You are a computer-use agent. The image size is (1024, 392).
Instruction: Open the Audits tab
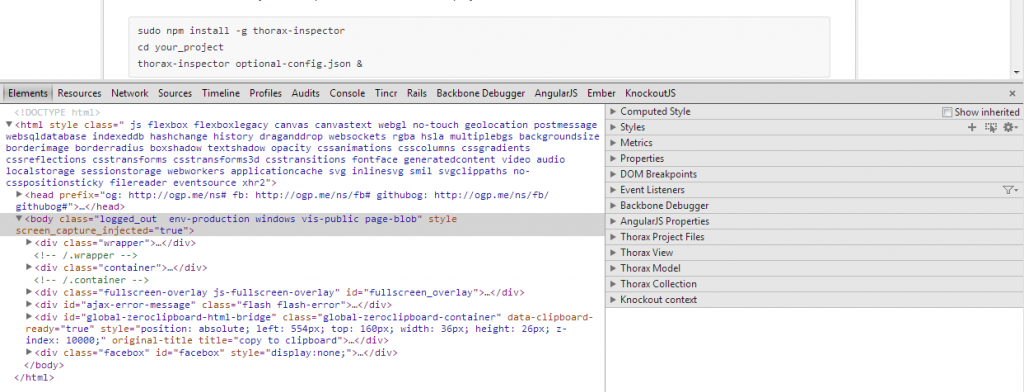pos(306,93)
